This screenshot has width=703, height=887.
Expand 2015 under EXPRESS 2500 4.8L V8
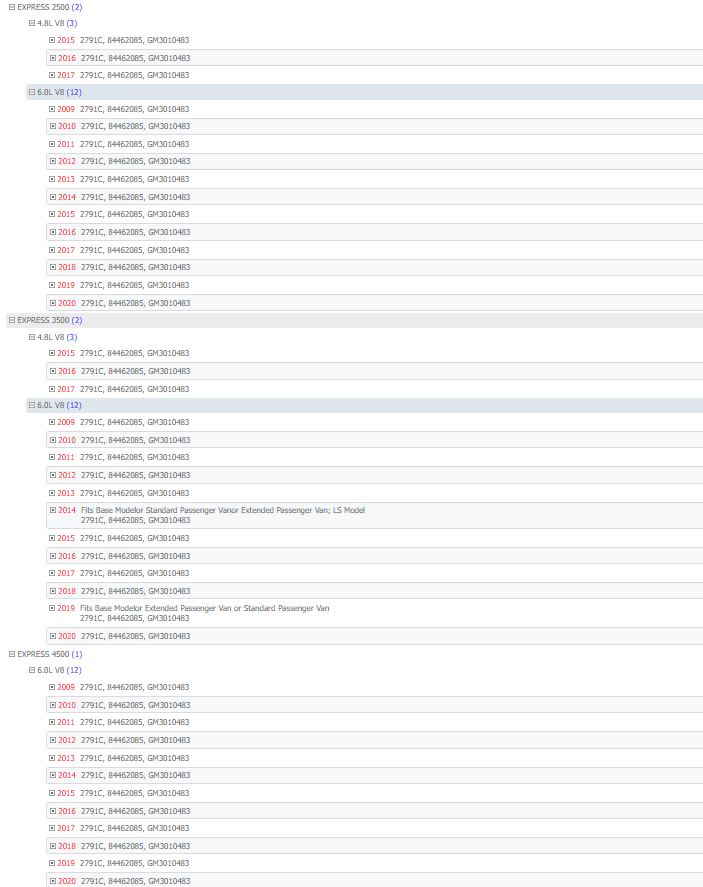pyautogui.click(x=52, y=40)
